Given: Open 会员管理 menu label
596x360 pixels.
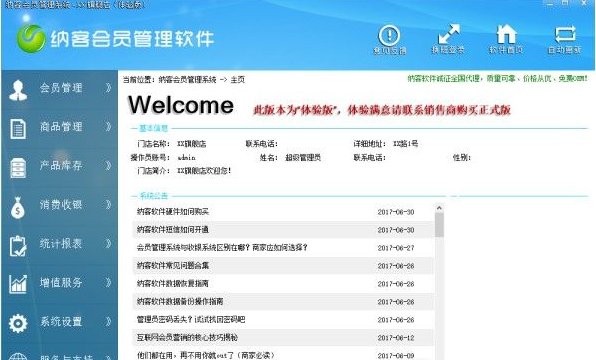Looking at the screenshot, I should (x=61, y=88).
